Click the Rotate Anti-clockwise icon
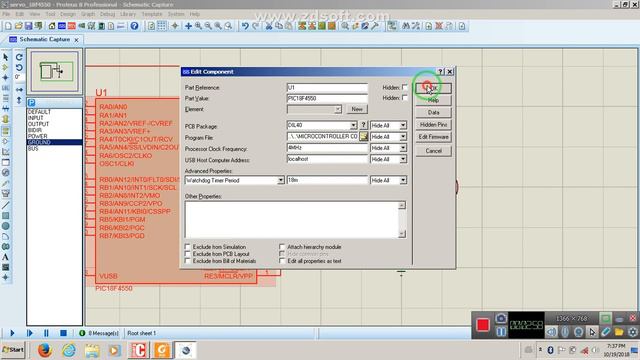 (x=19, y=67)
